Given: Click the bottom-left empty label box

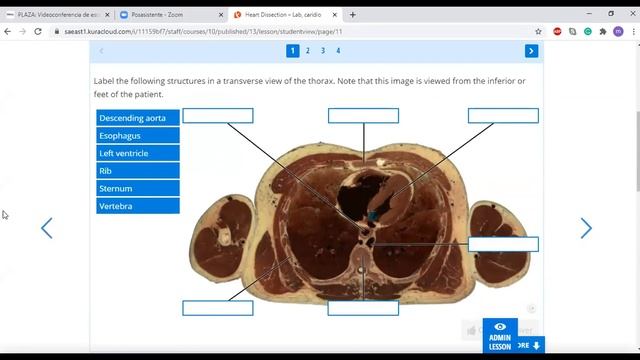Looking at the screenshot, I should (x=218, y=308).
